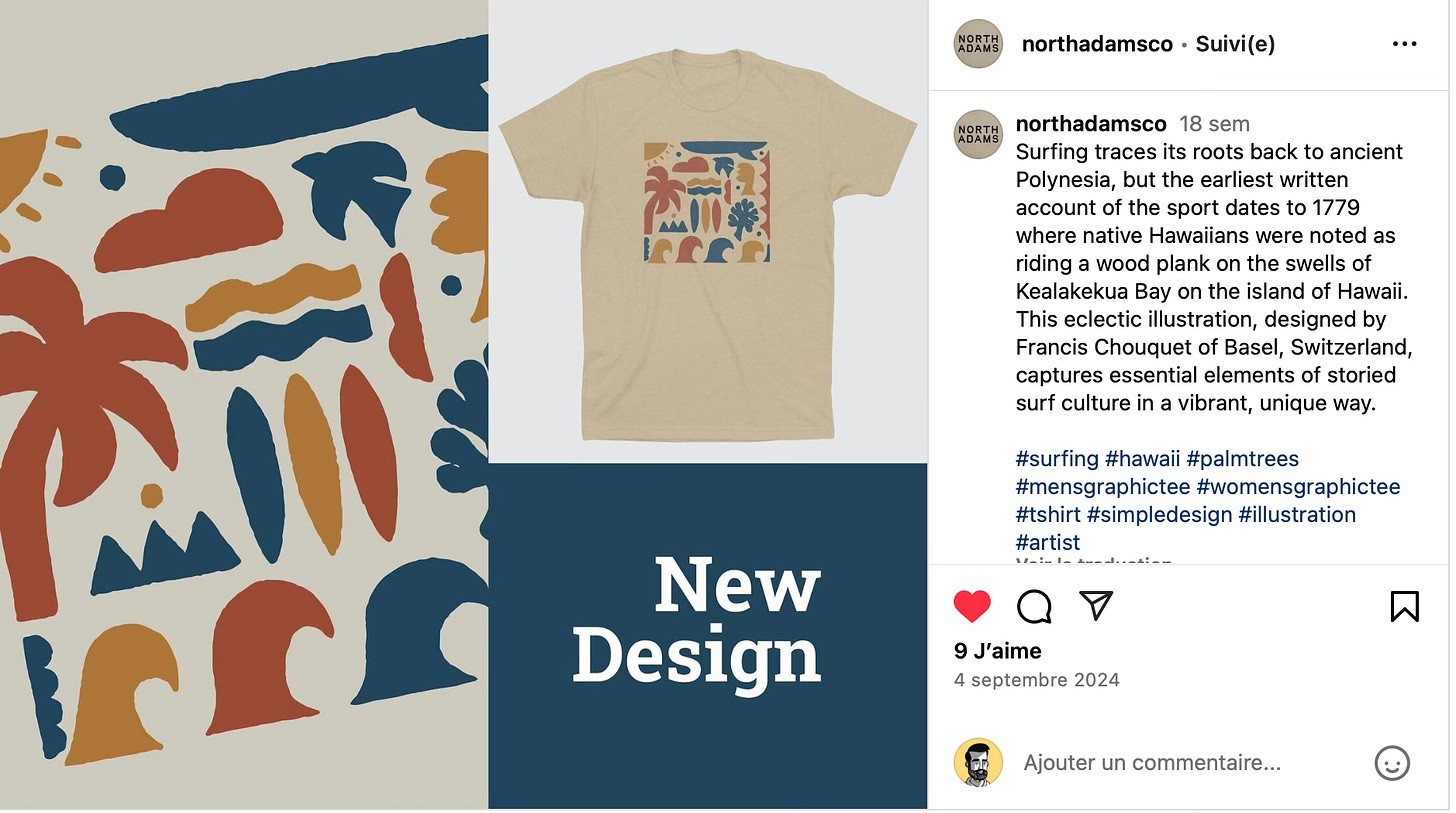1456x813 pixels.
Task: Save post with the bookmark icon
Action: (x=1405, y=606)
